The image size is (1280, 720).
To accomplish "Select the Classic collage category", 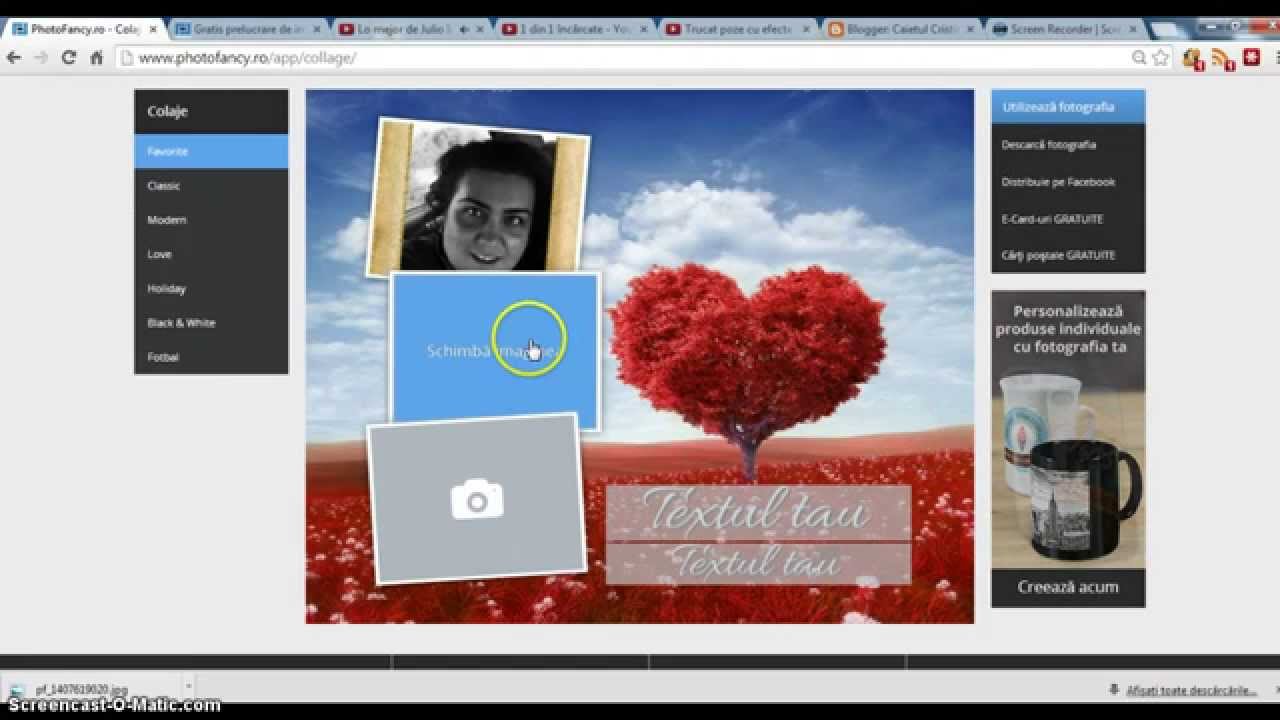I will point(211,185).
